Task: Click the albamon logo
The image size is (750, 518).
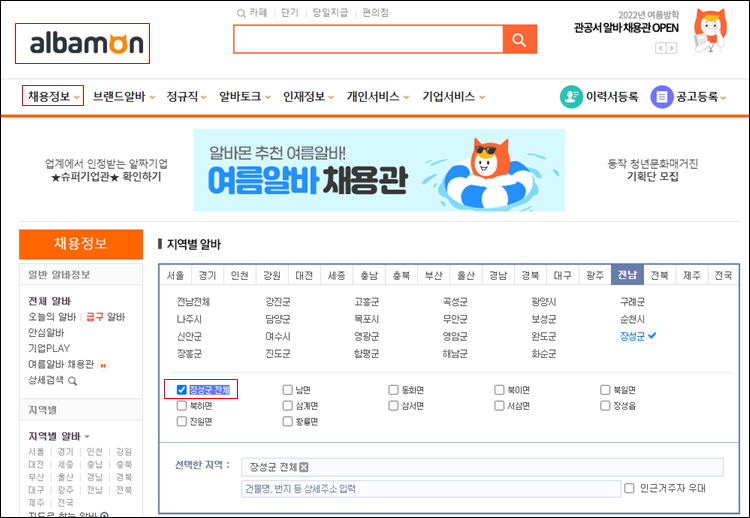Action: [x=87, y=44]
